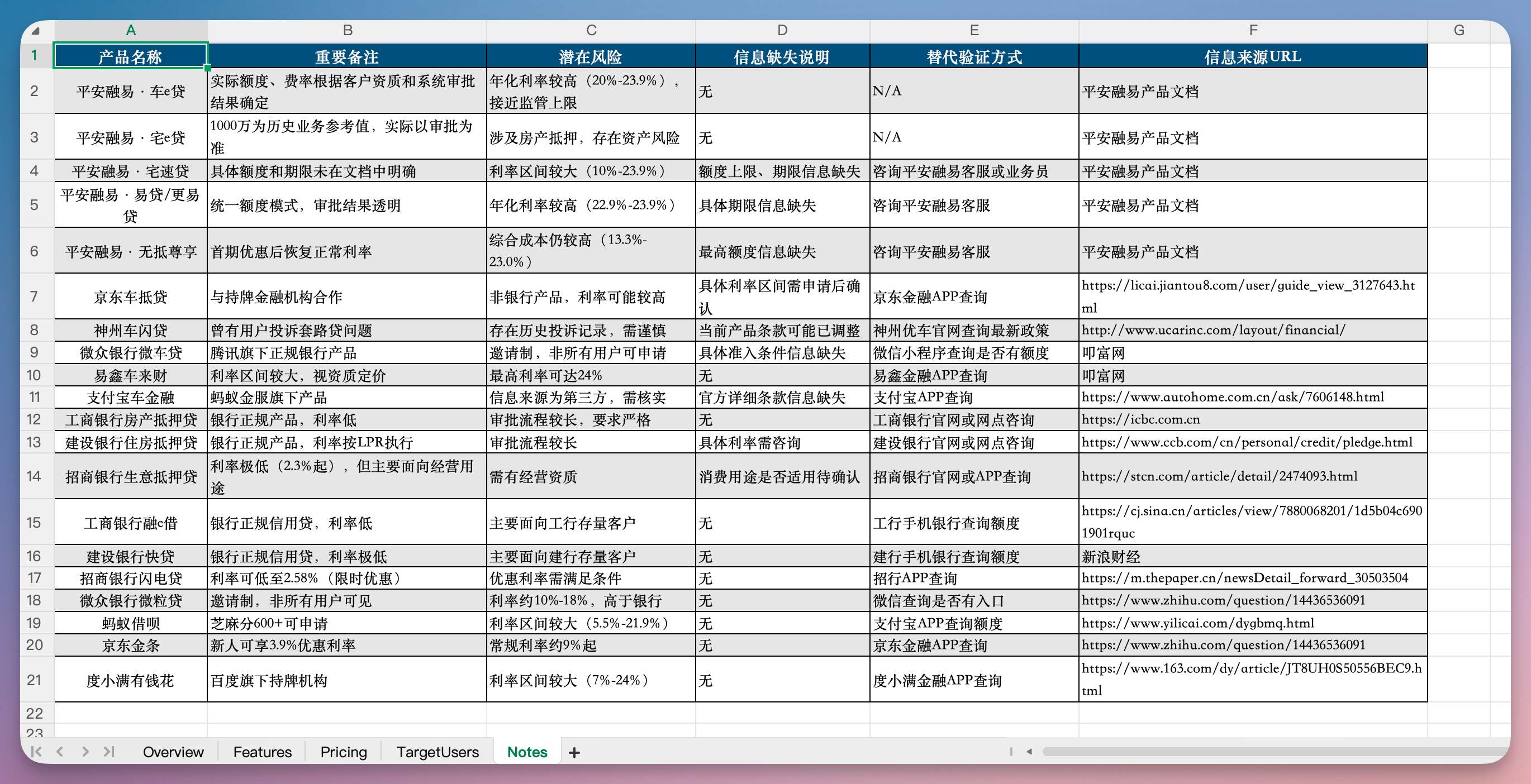
Task: Select the TargetUsers sheet tab
Action: [438, 752]
